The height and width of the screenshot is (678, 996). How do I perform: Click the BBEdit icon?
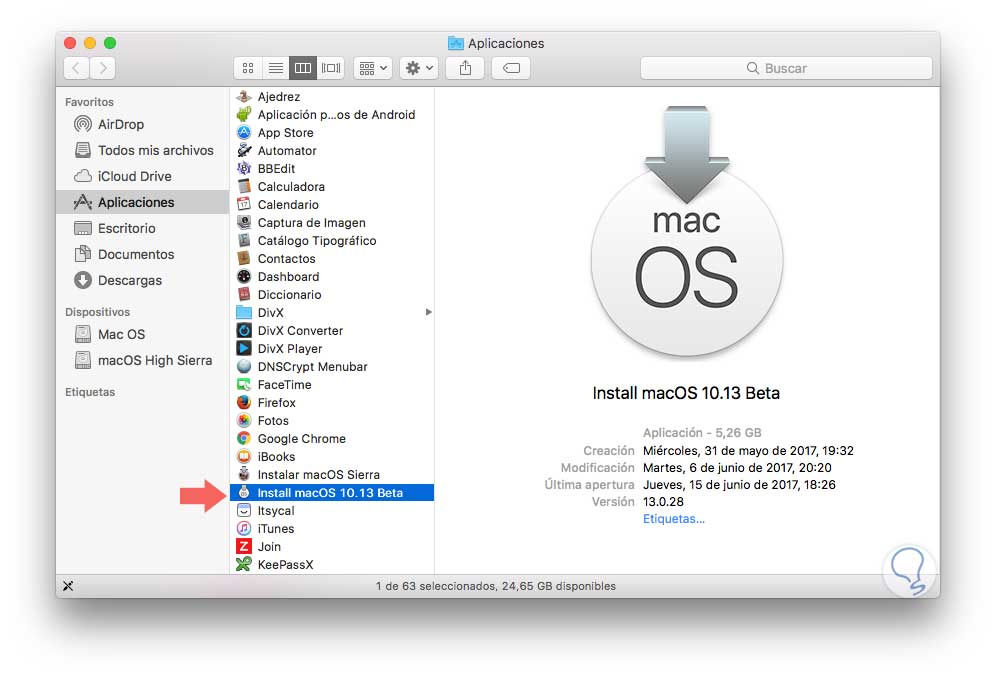(x=244, y=168)
